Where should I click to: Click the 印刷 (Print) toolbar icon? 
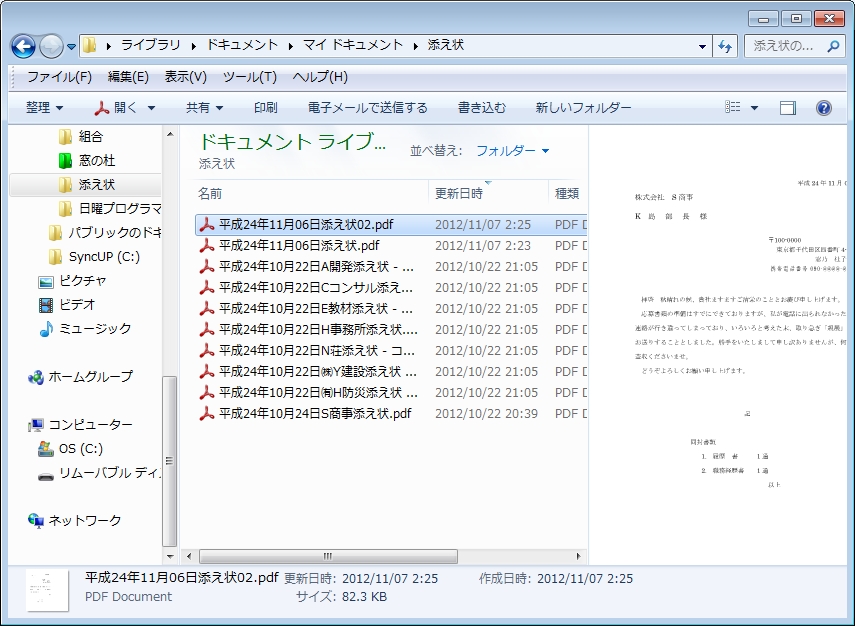(x=265, y=107)
